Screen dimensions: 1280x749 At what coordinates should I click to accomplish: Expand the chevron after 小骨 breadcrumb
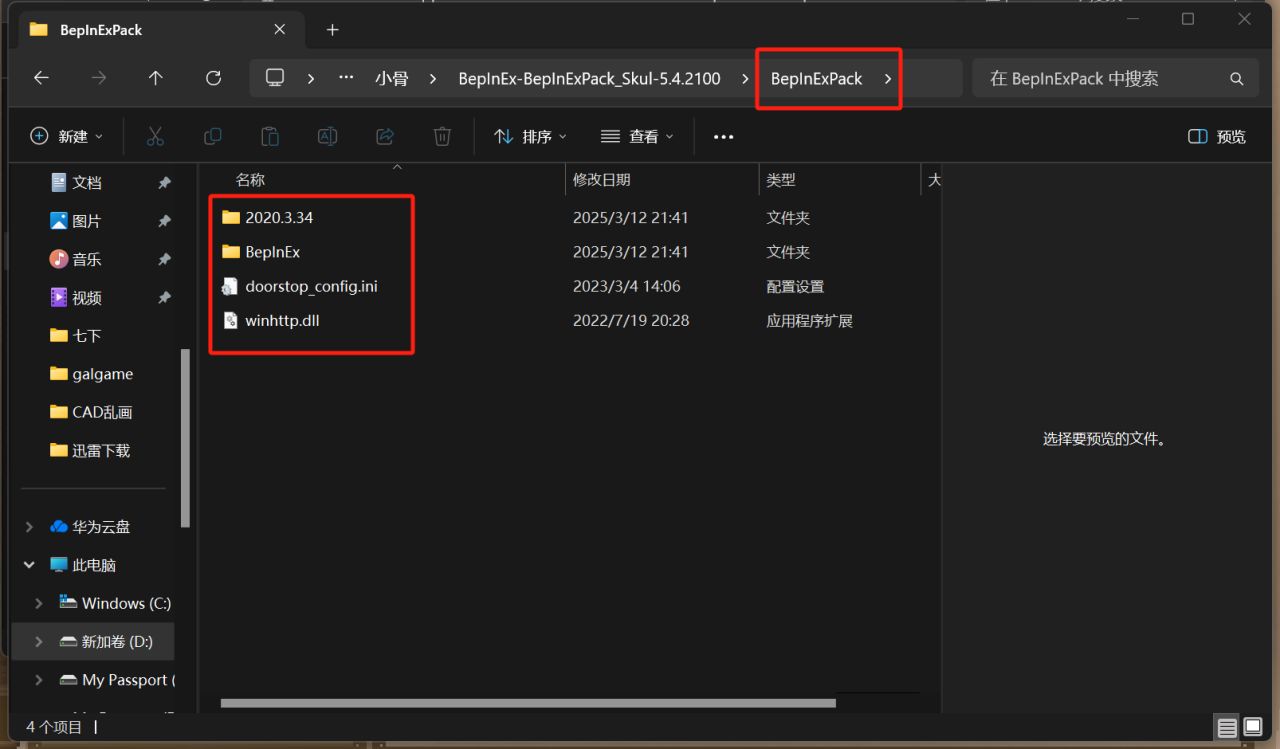pos(433,79)
